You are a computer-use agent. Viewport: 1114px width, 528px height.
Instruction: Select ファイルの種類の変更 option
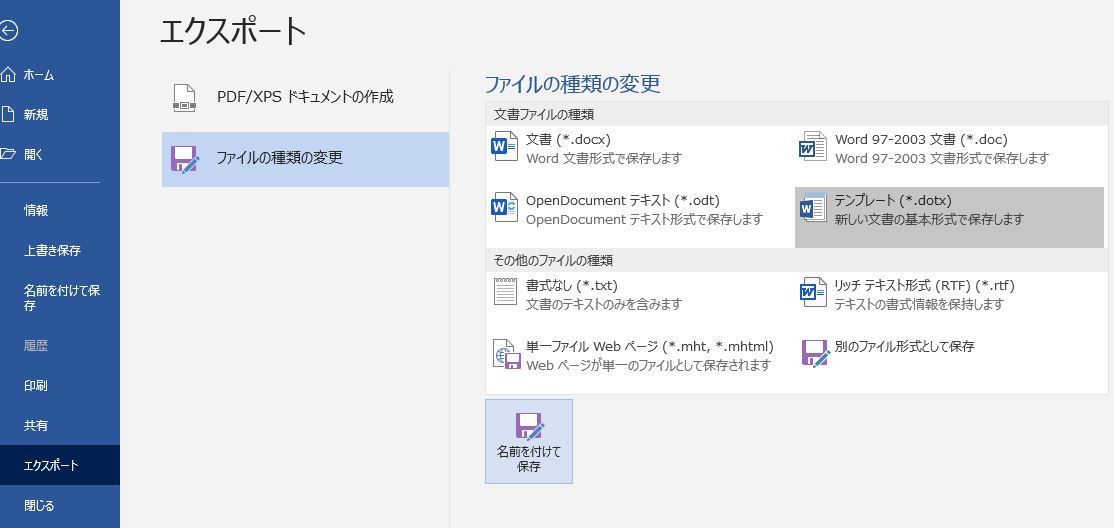coord(305,159)
